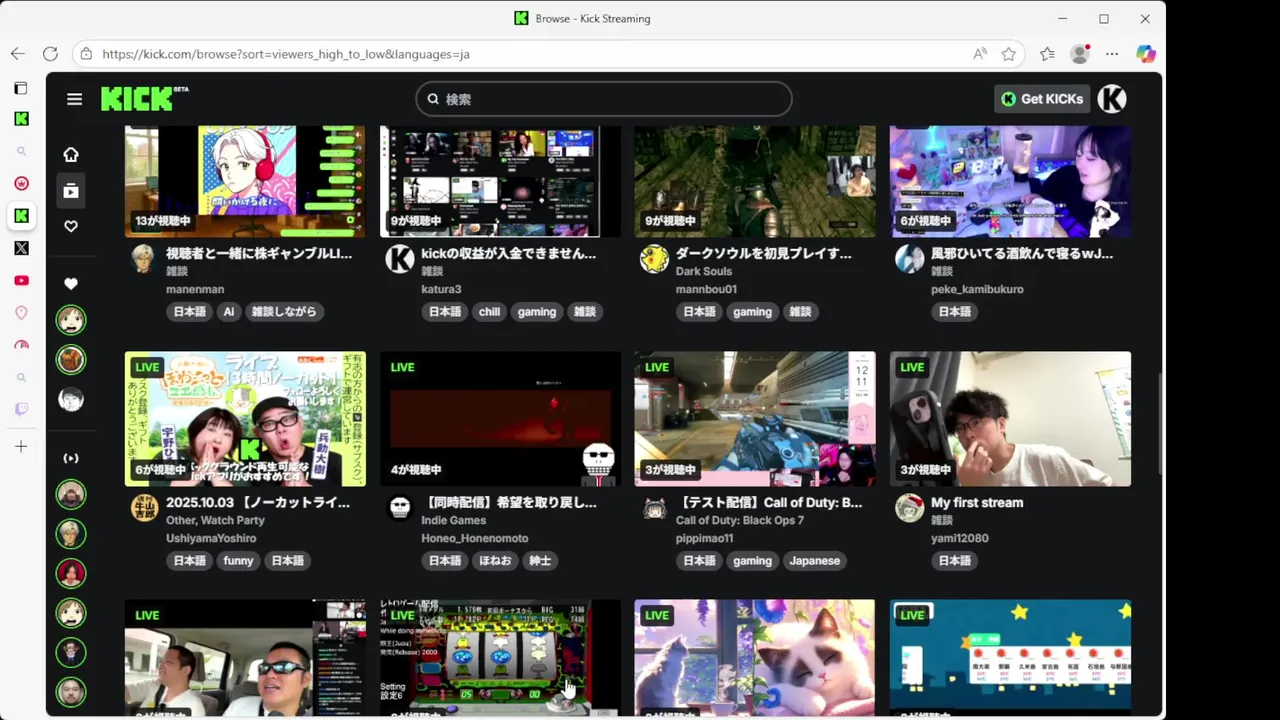This screenshot has height=720, width=1280.
Task: Switch to the Twitch vertical tab
Action: tap(21, 409)
